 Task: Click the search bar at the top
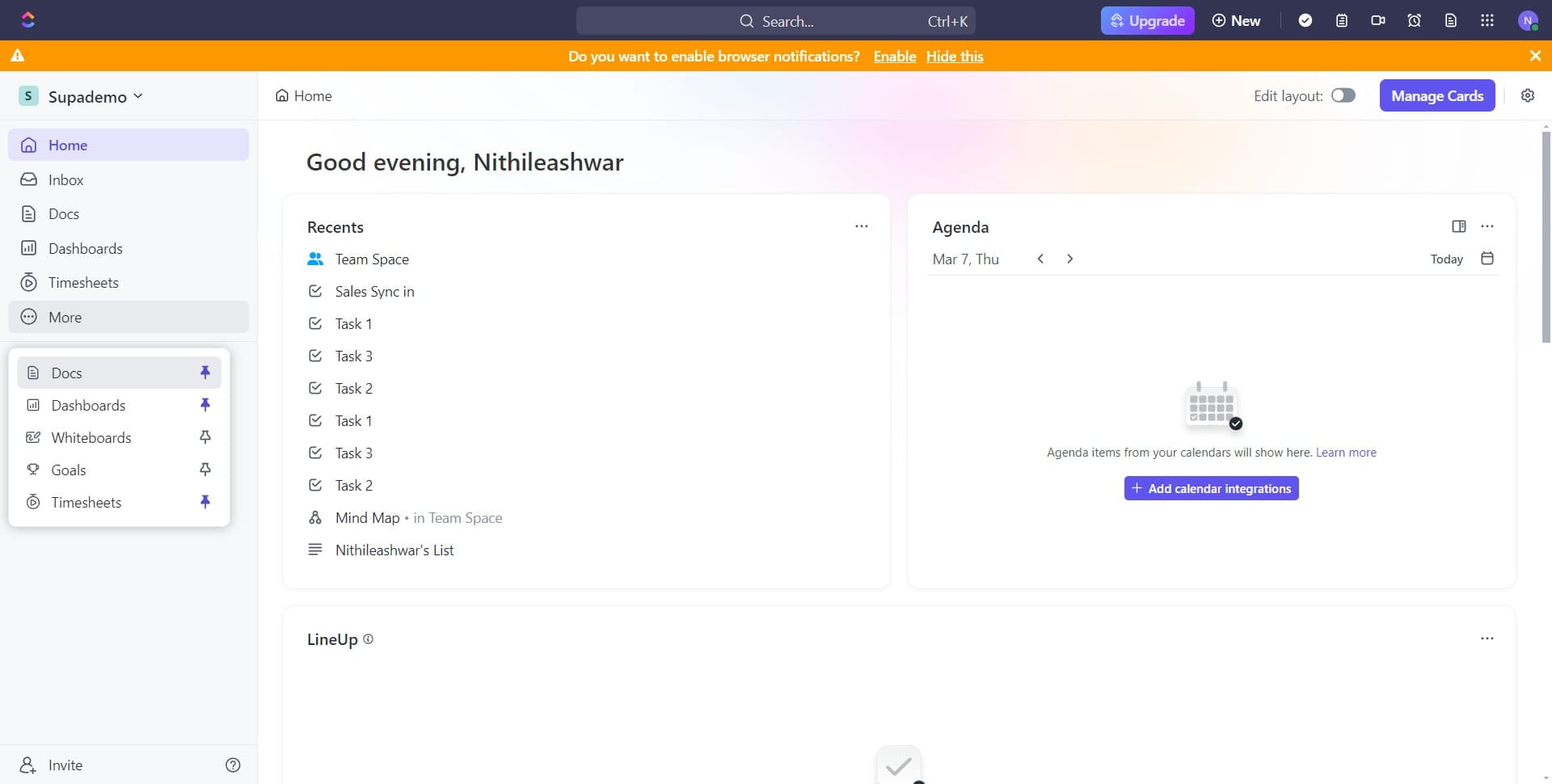point(776,20)
